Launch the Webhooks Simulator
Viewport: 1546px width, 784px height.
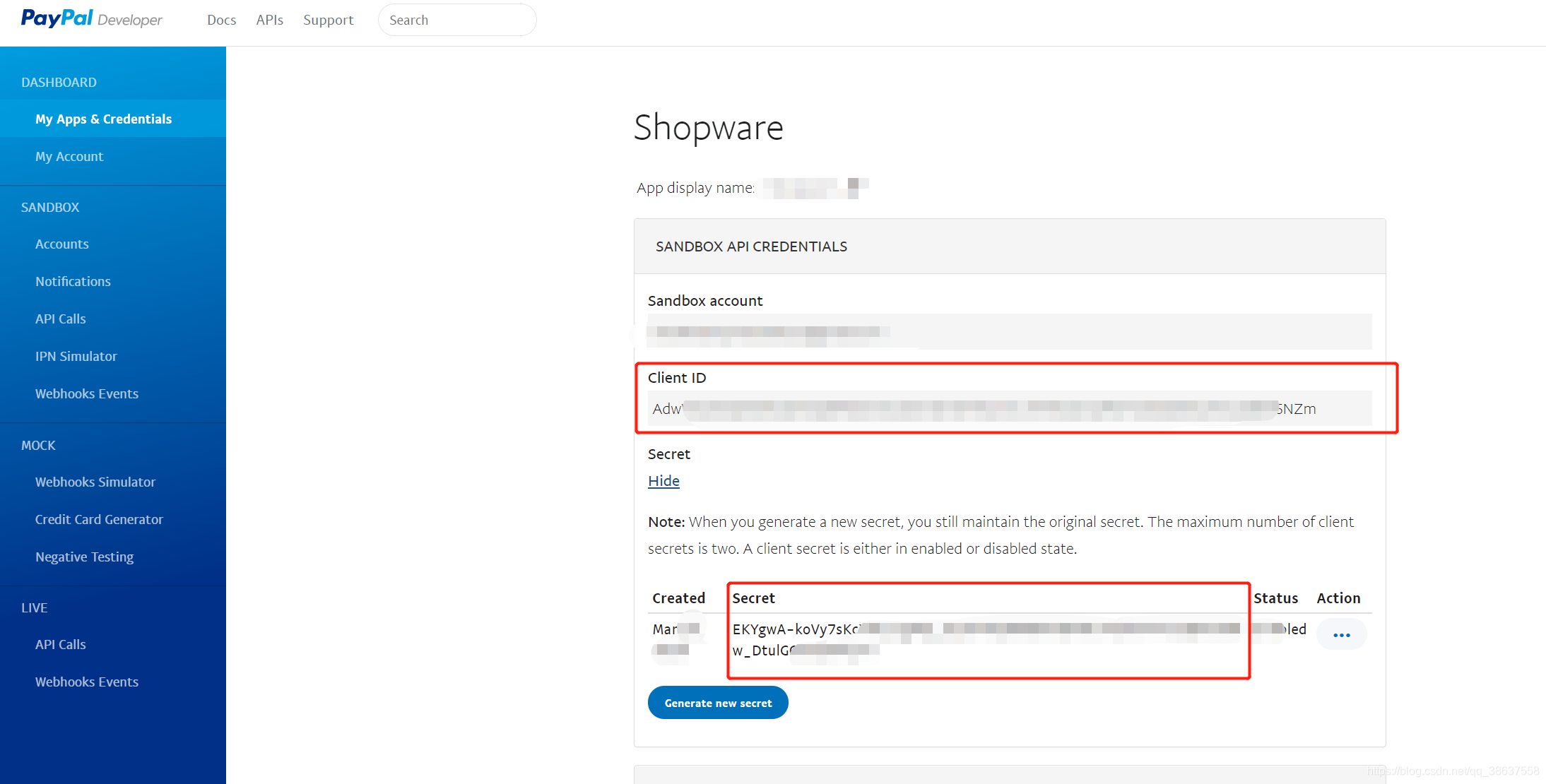tap(95, 482)
